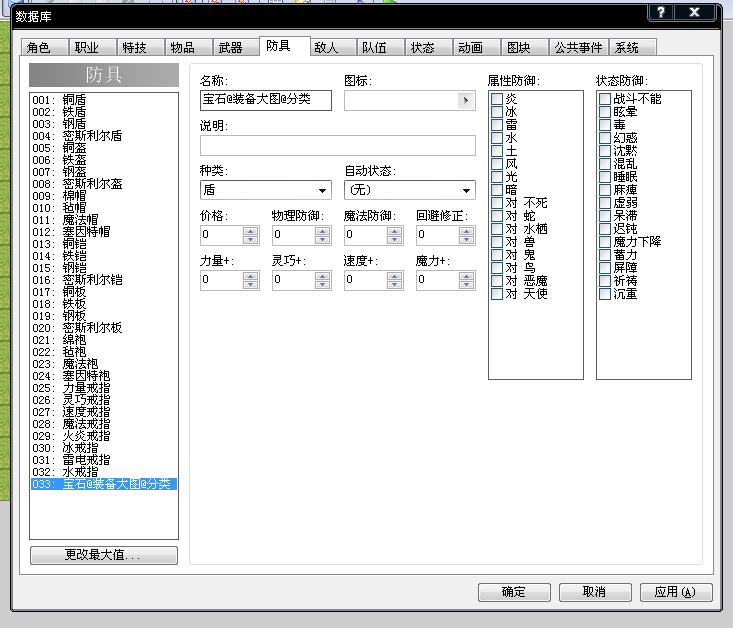Decrease the 魔力+ spinner value
The image size is (733, 628).
(467, 285)
